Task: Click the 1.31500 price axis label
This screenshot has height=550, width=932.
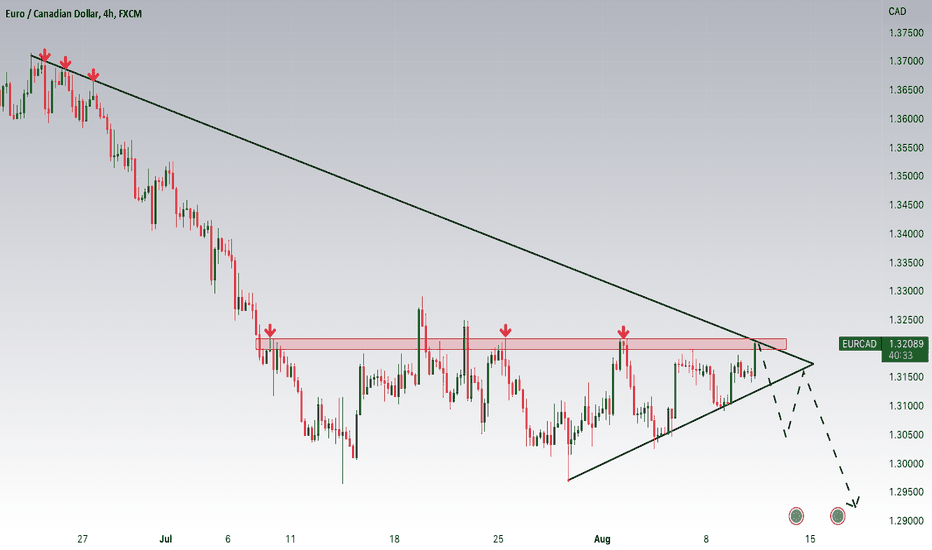Action: click(906, 377)
